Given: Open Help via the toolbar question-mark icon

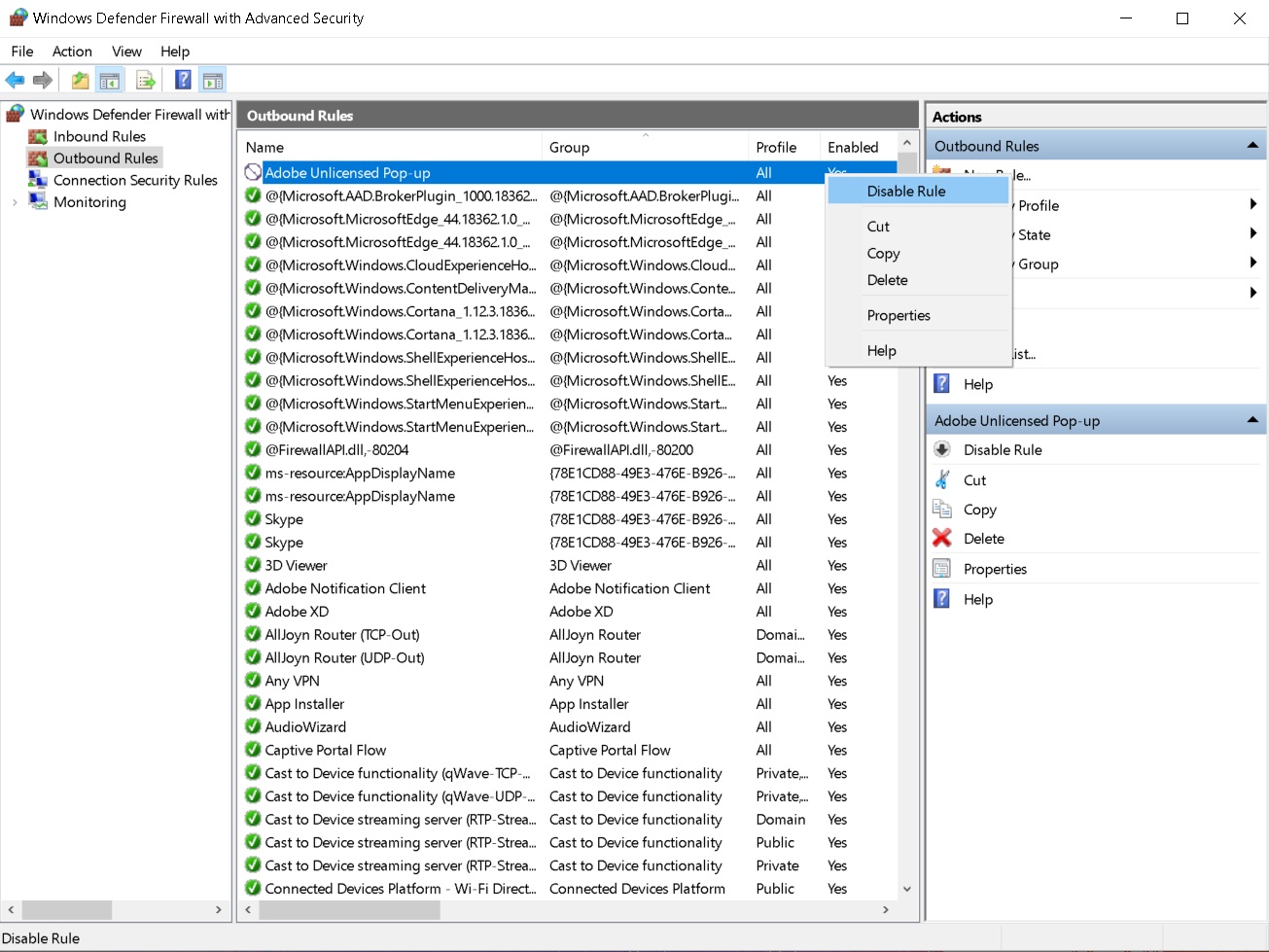Looking at the screenshot, I should [x=182, y=80].
